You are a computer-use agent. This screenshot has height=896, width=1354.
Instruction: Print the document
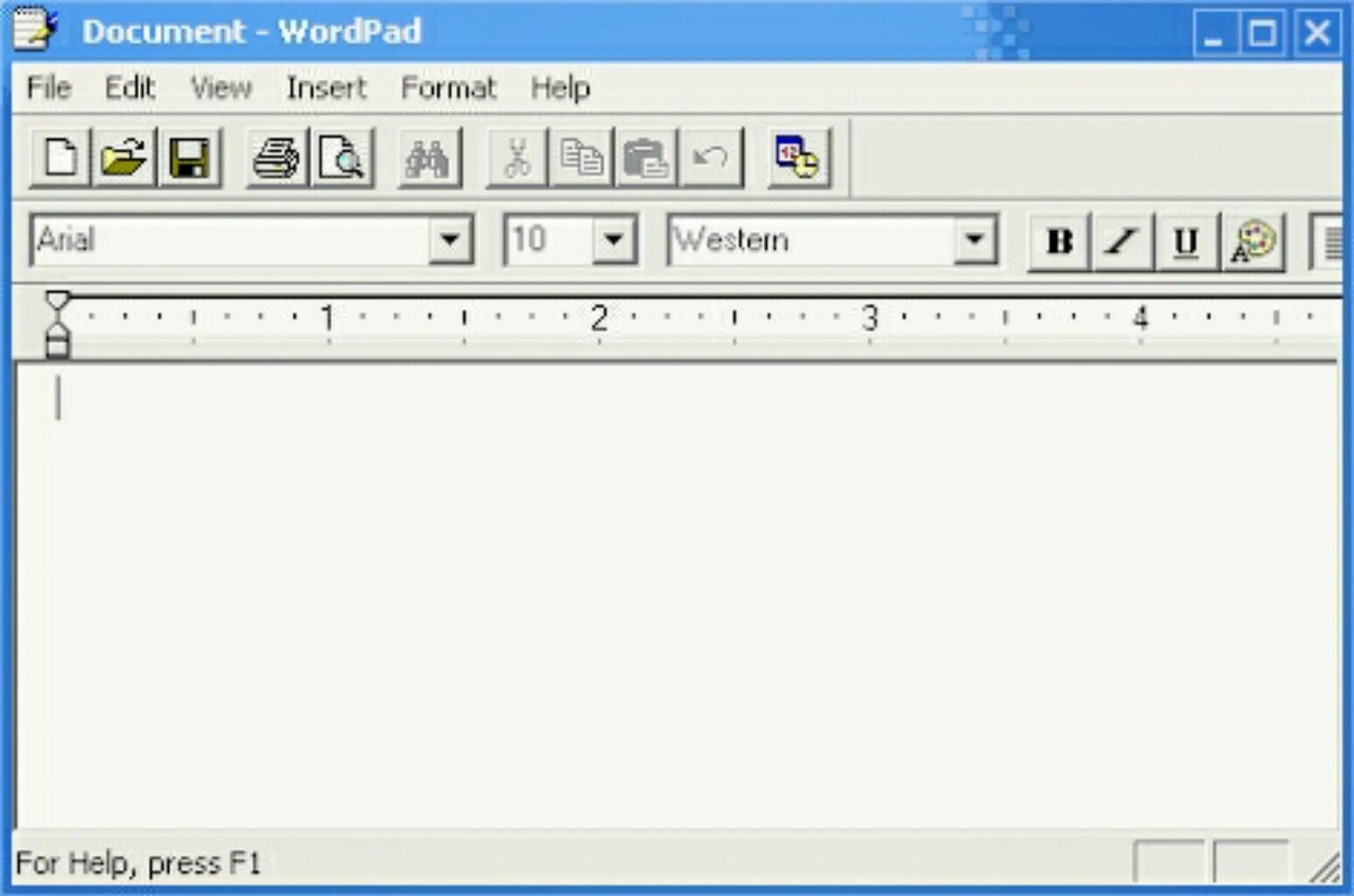275,157
